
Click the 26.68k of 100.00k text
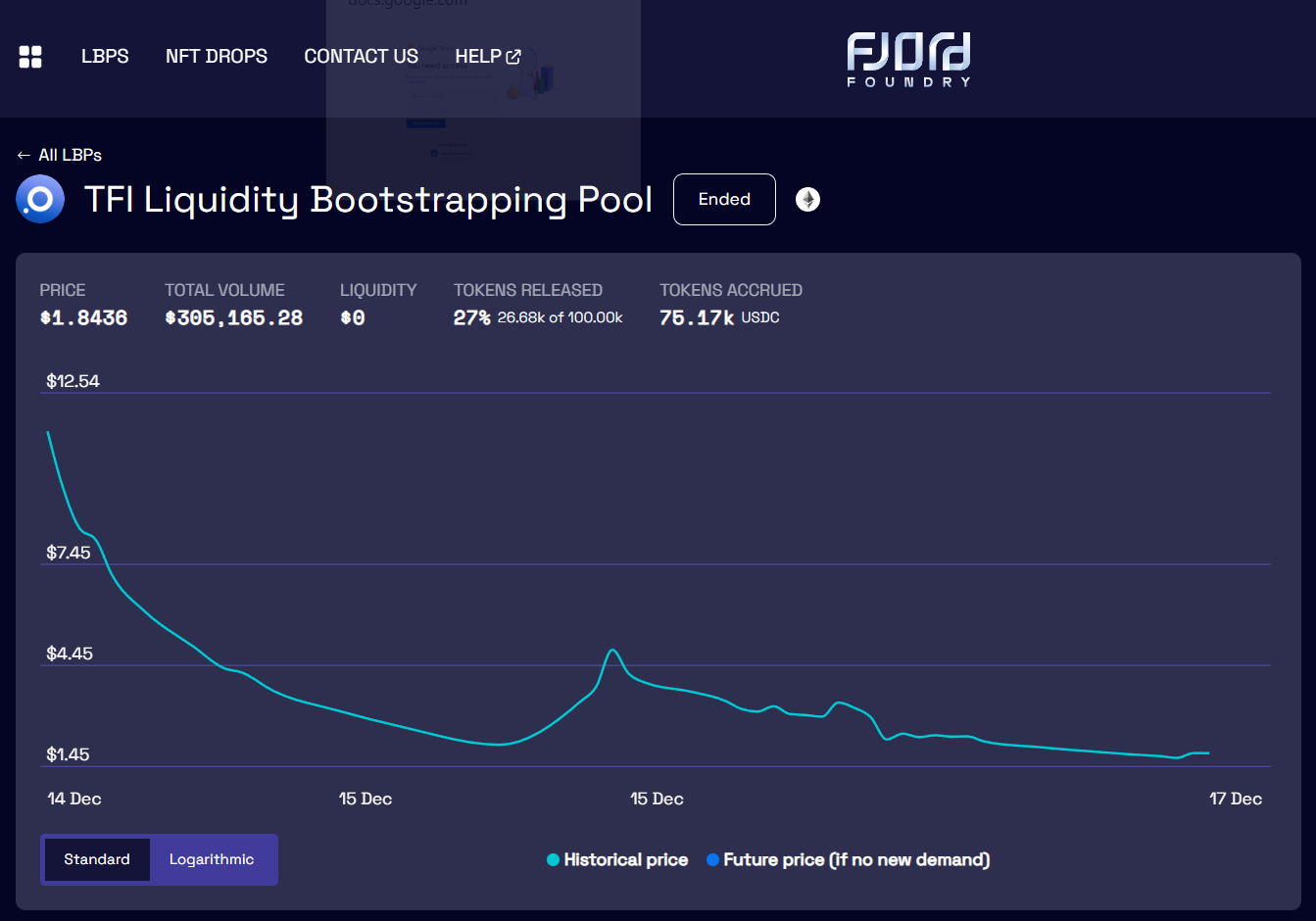pyautogui.click(x=560, y=317)
